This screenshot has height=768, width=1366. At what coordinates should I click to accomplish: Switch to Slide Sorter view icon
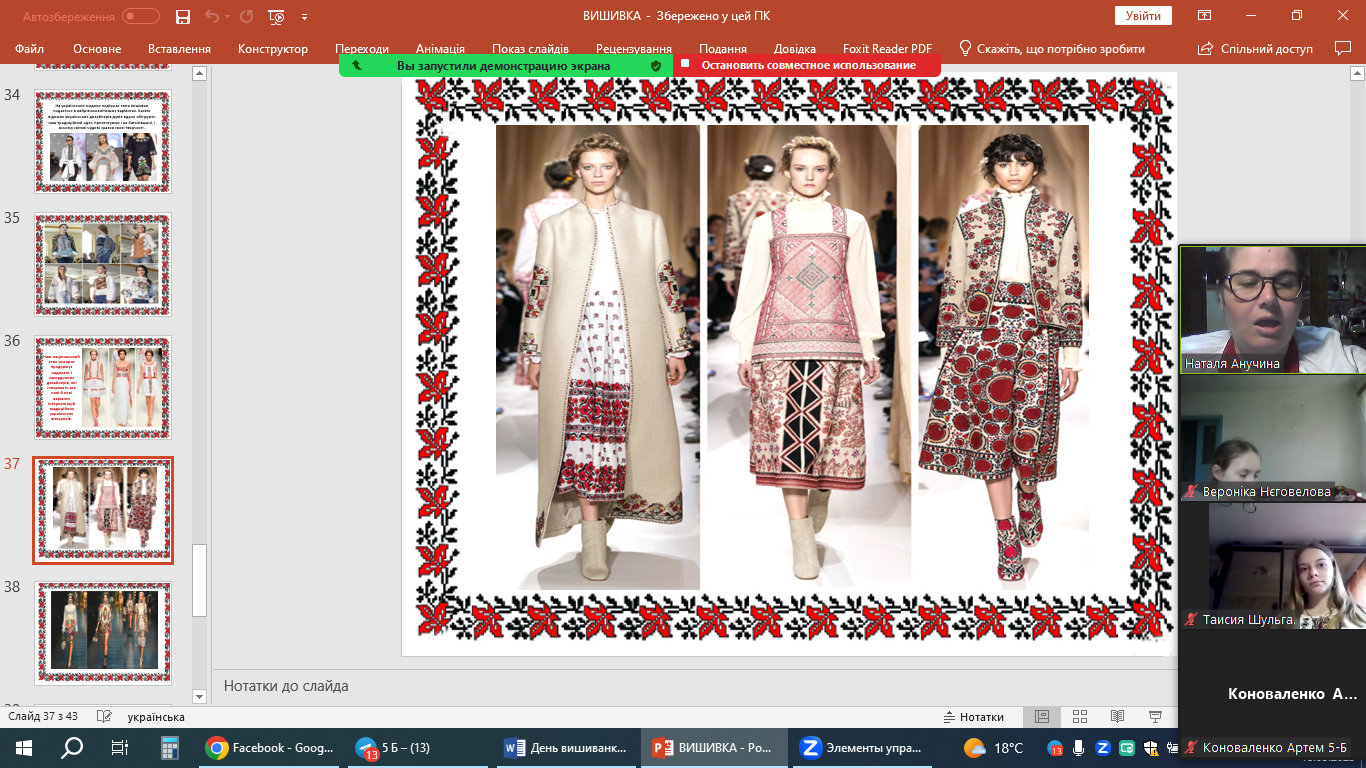click(x=1080, y=717)
